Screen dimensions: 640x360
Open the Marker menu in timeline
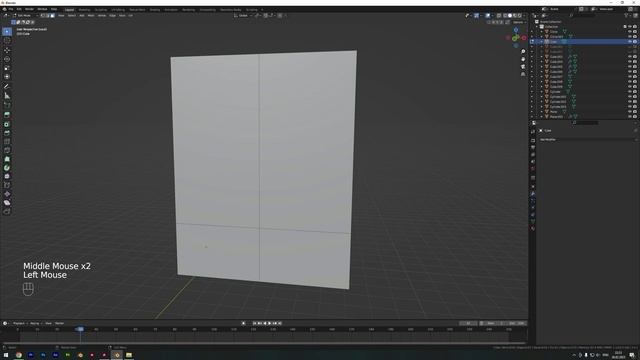(60, 323)
